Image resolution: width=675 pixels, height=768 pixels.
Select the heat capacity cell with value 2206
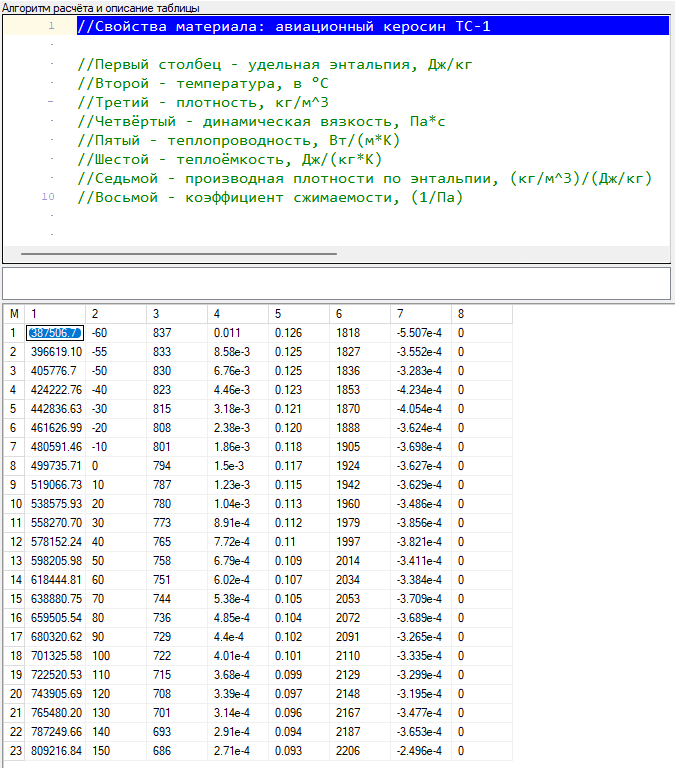(x=359, y=750)
